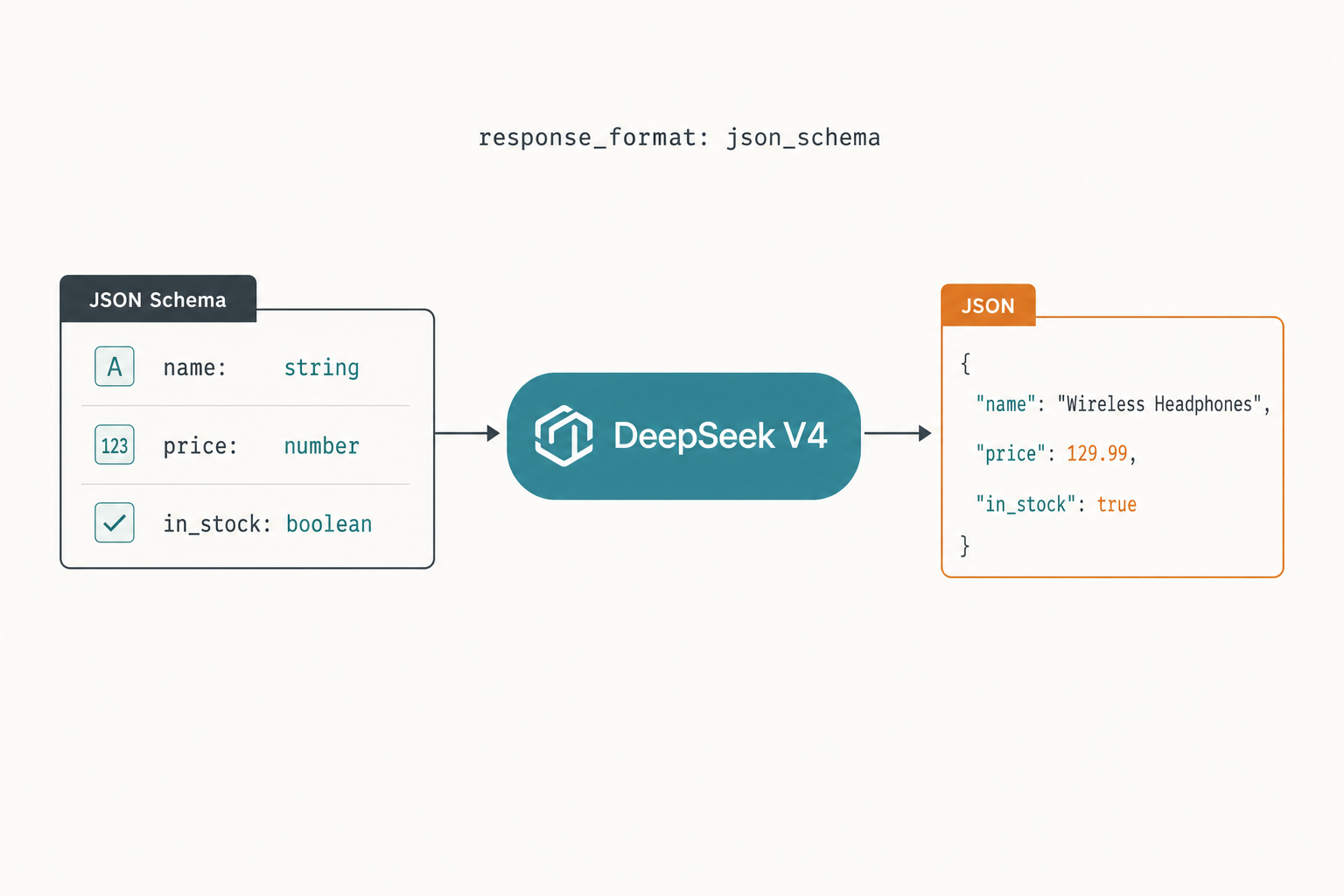Click the 'string' type value

[322, 368]
